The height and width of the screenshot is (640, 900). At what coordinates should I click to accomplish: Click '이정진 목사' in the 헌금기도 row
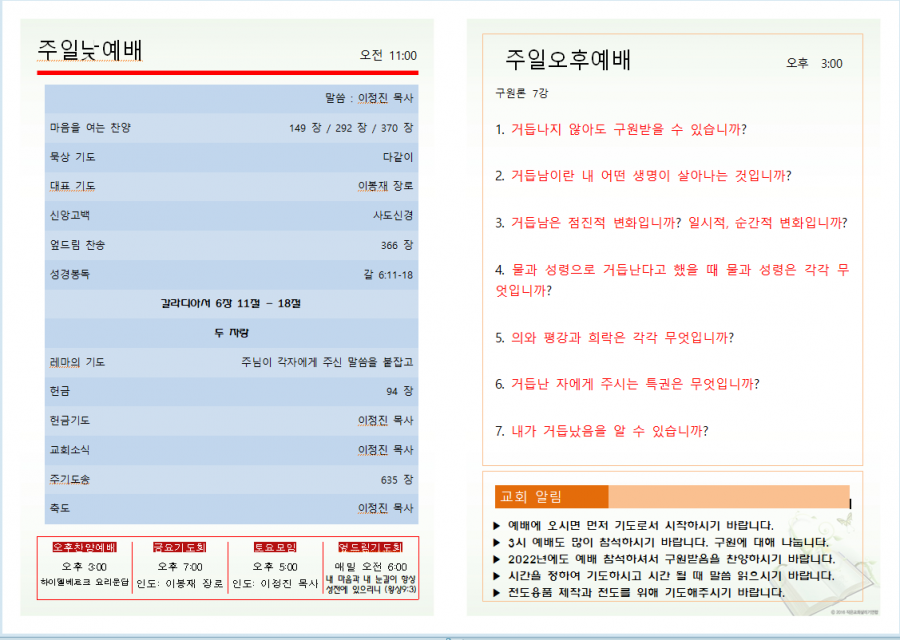385,420
